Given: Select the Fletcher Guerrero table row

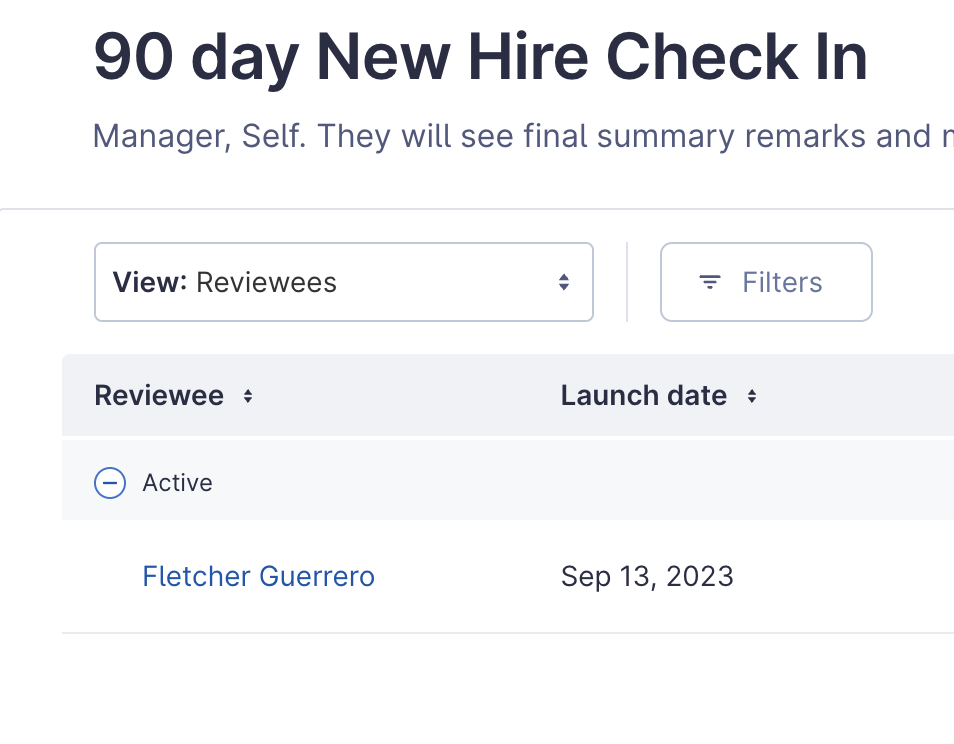Looking at the screenshot, I should tap(508, 577).
